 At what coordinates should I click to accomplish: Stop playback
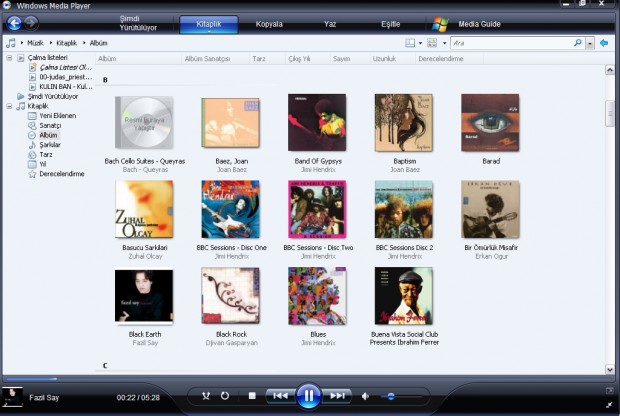pos(252,395)
